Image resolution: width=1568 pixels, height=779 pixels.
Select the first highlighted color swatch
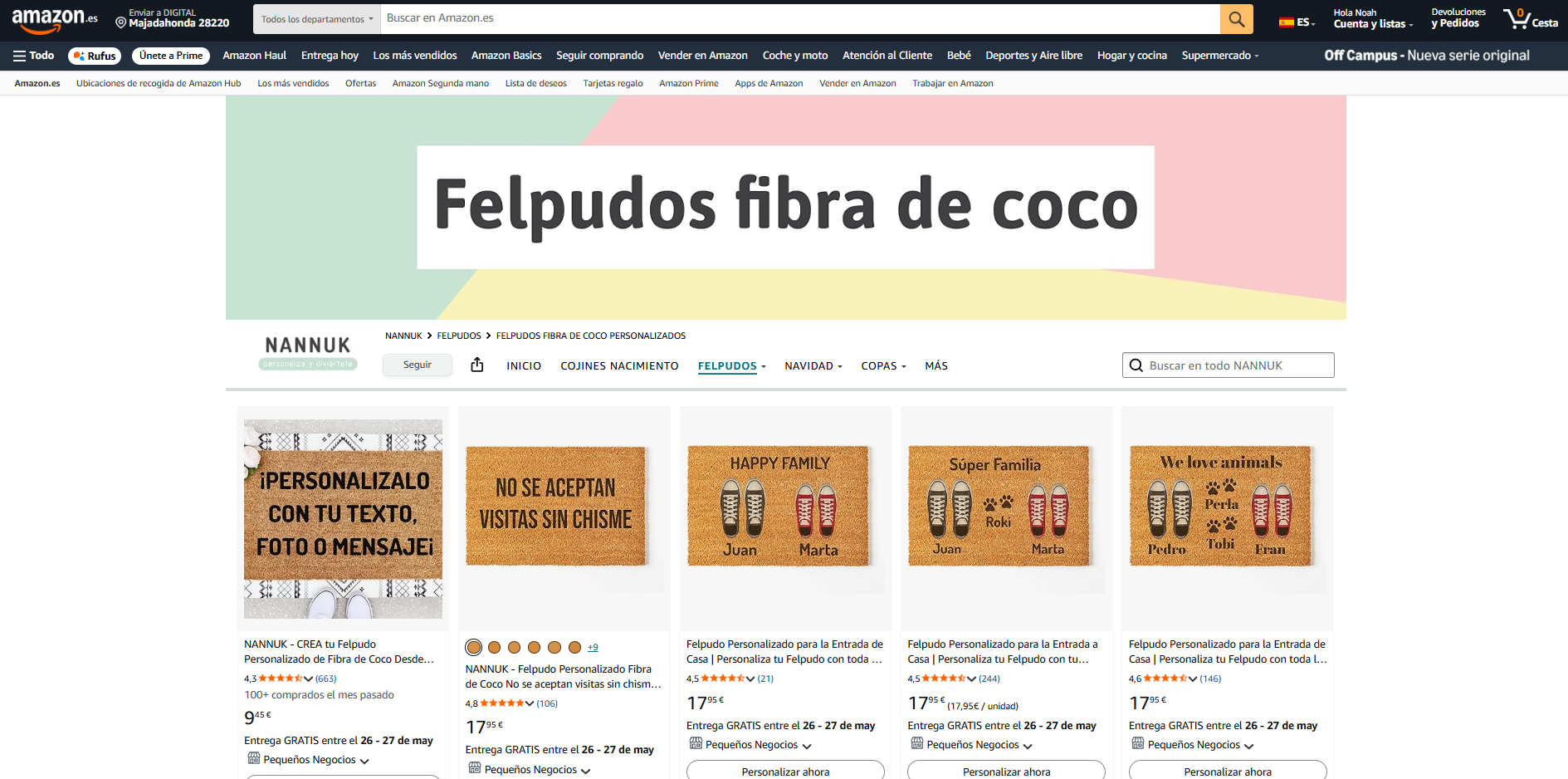point(474,647)
